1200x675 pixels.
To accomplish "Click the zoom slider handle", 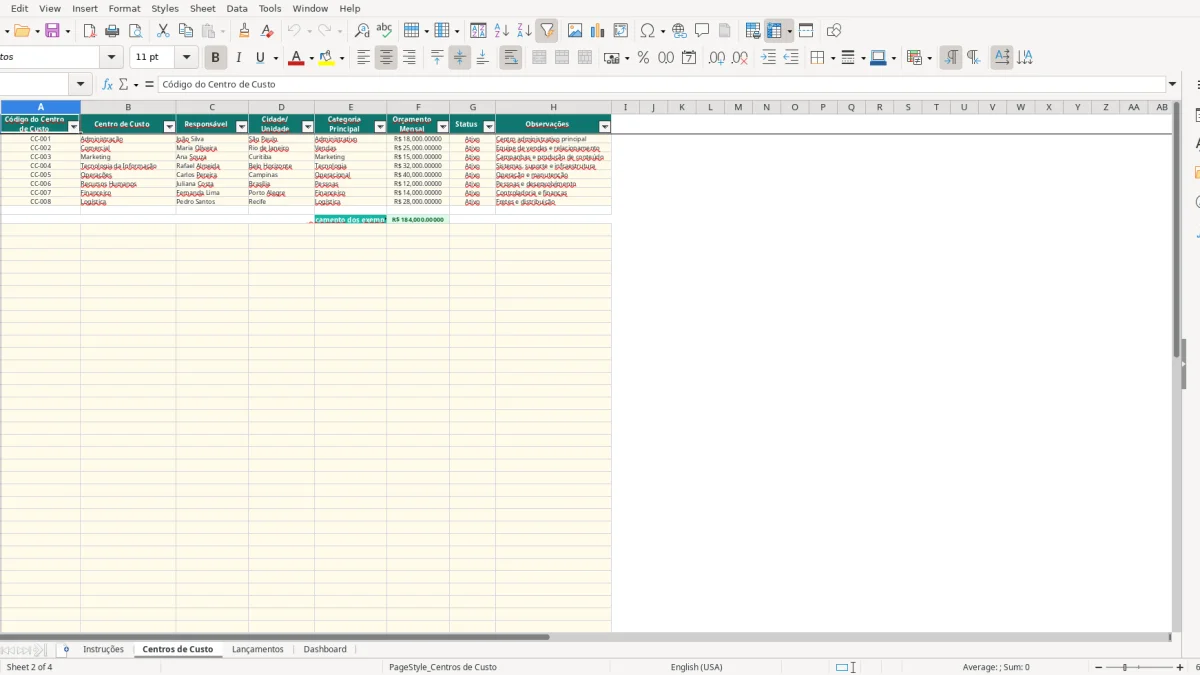I will click(1125, 667).
